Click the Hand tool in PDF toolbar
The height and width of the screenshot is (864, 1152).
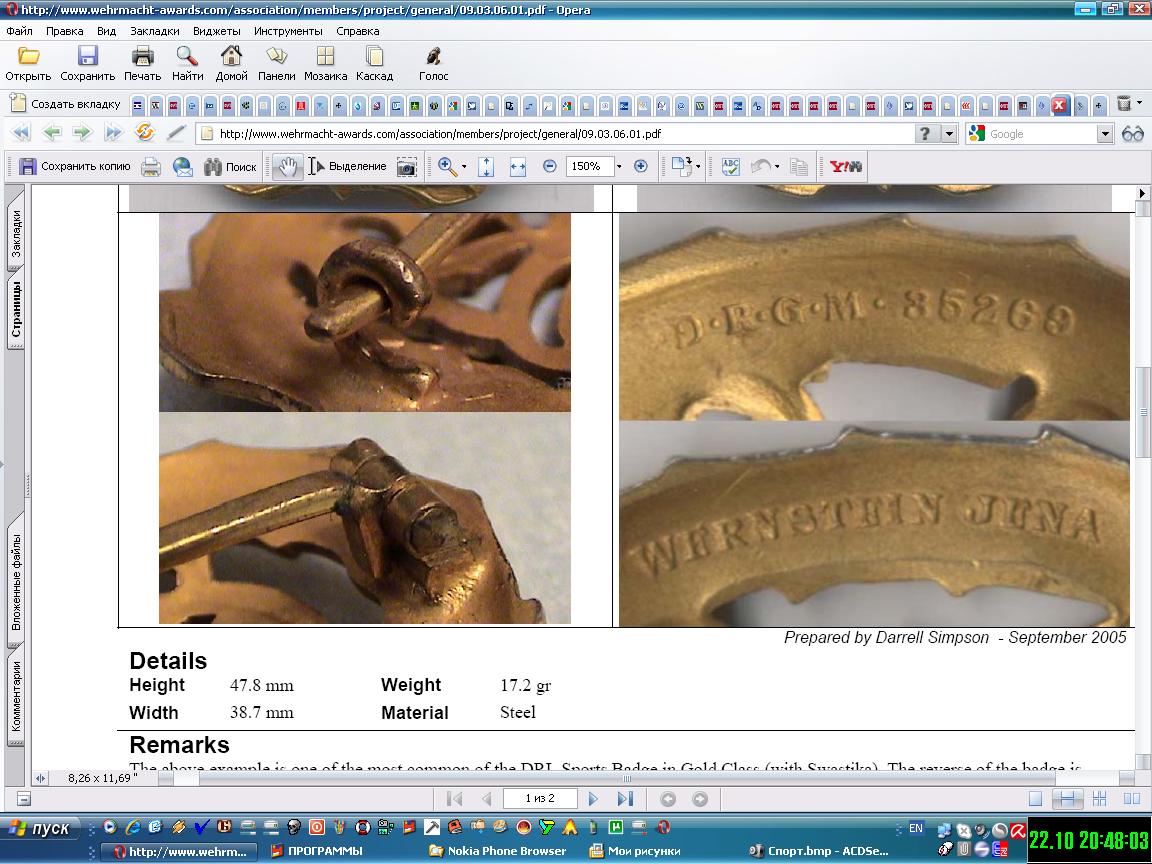coord(288,167)
